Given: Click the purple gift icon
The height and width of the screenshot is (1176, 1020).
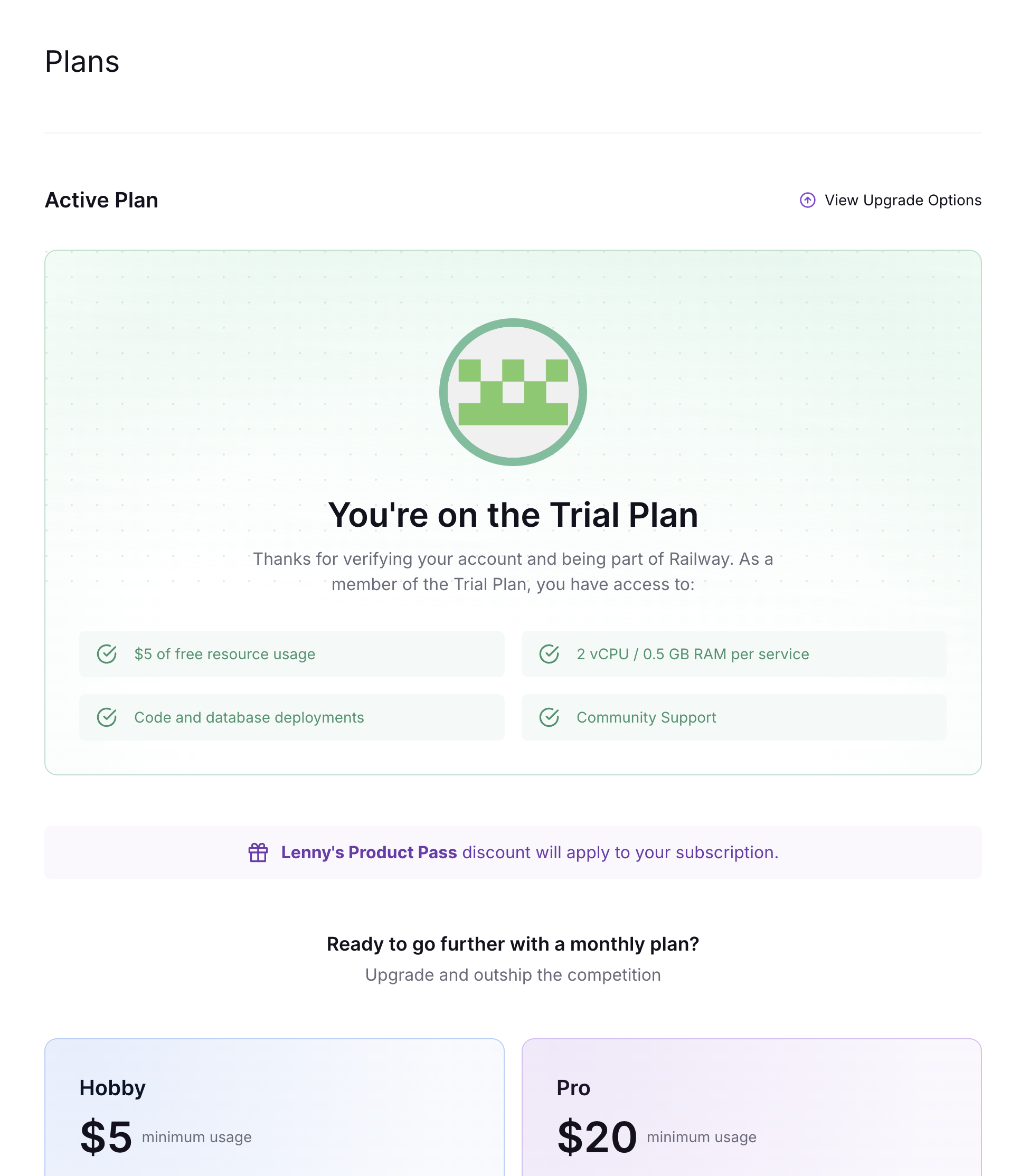Looking at the screenshot, I should 259,852.
